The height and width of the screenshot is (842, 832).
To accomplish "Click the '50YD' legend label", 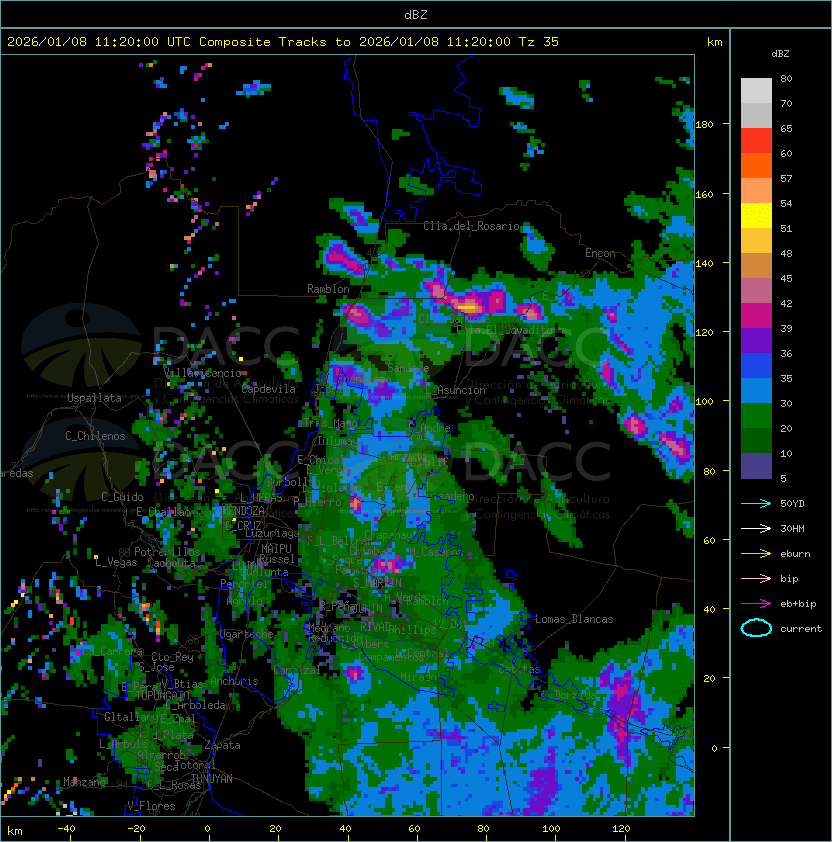I will tap(792, 504).
